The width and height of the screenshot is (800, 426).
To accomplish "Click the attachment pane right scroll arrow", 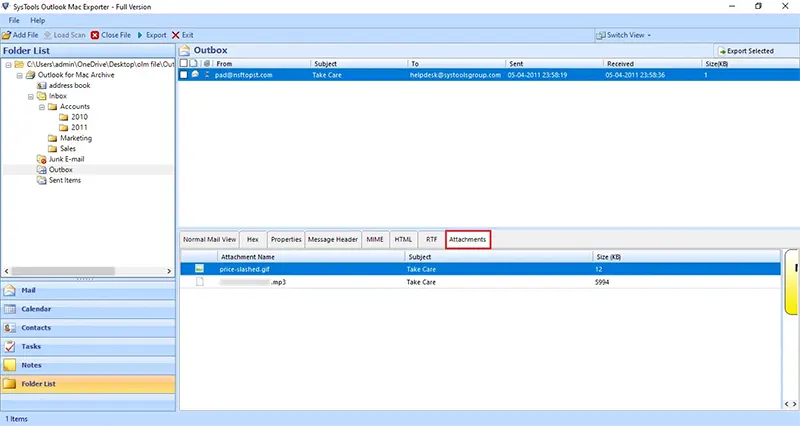I will [x=794, y=404].
